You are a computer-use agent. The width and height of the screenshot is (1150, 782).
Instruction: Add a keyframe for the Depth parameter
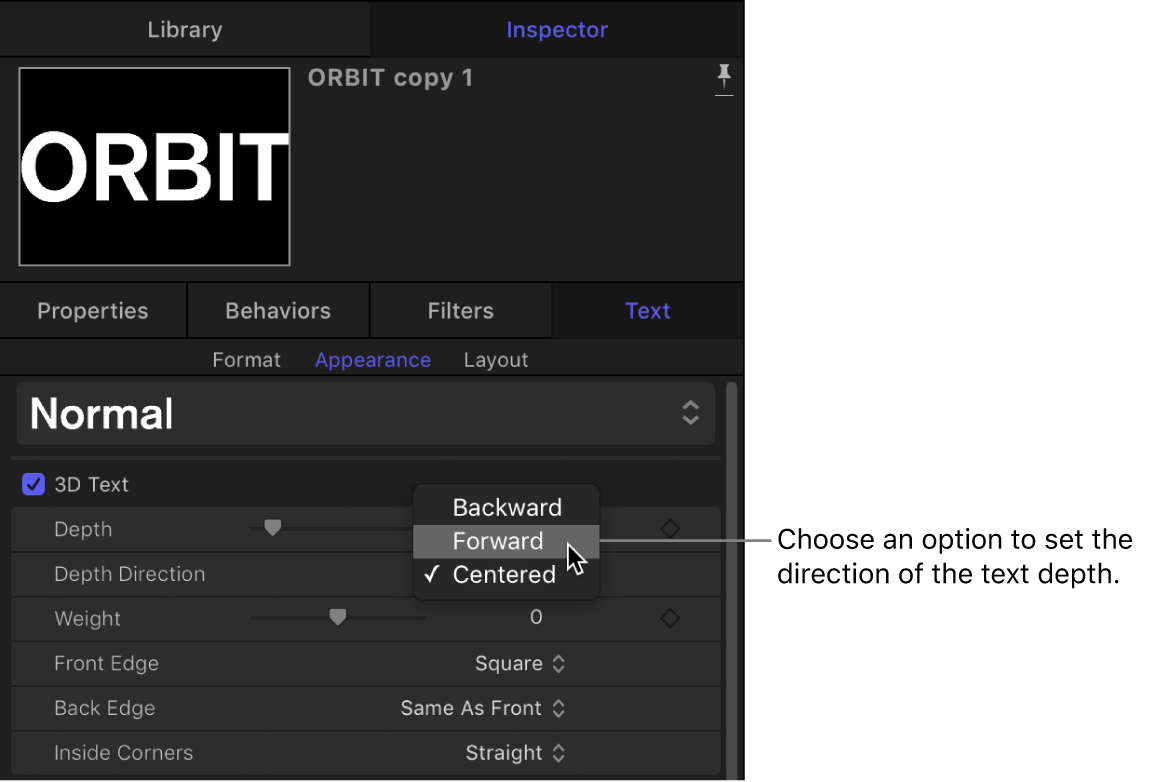pos(670,529)
